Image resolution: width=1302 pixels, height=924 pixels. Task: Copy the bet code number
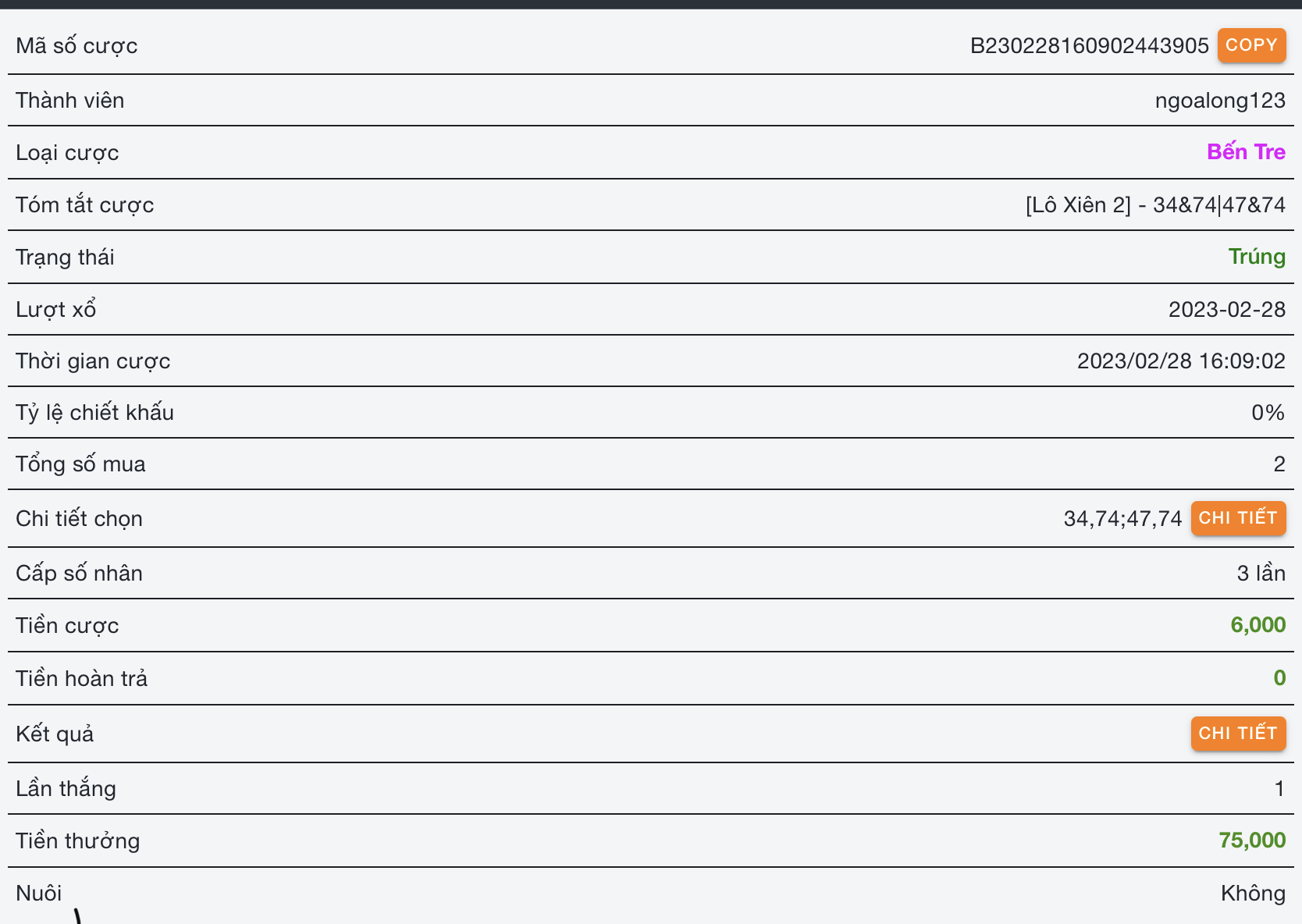[x=1251, y=45]
